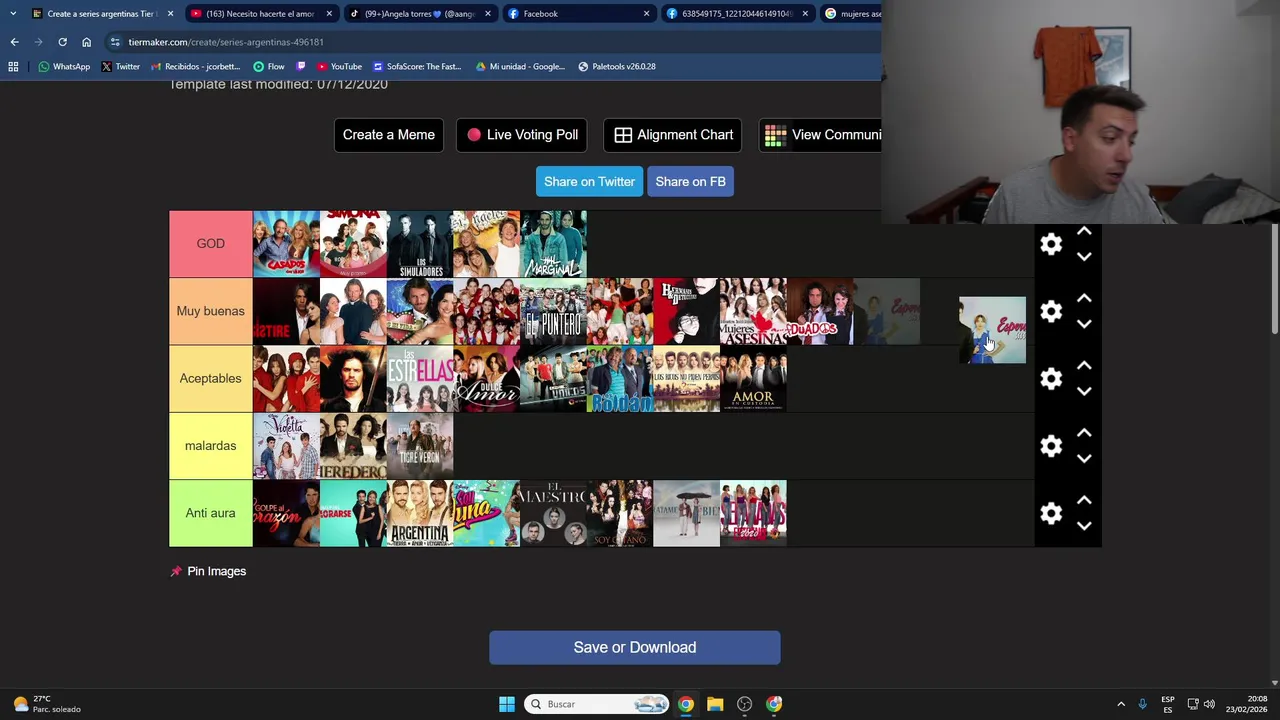1280x720 pixels.
Task: Select Las Estrellas poster
Action: coord(420,378)
